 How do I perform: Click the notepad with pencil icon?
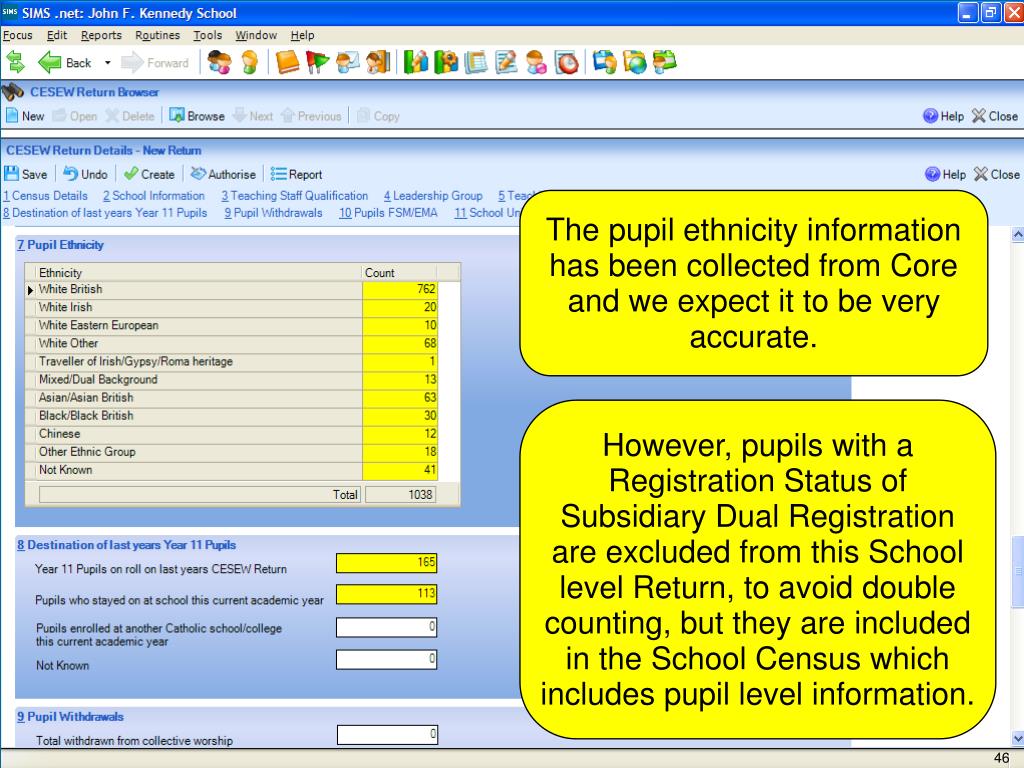pyautogui.click(x=506, y=62)
